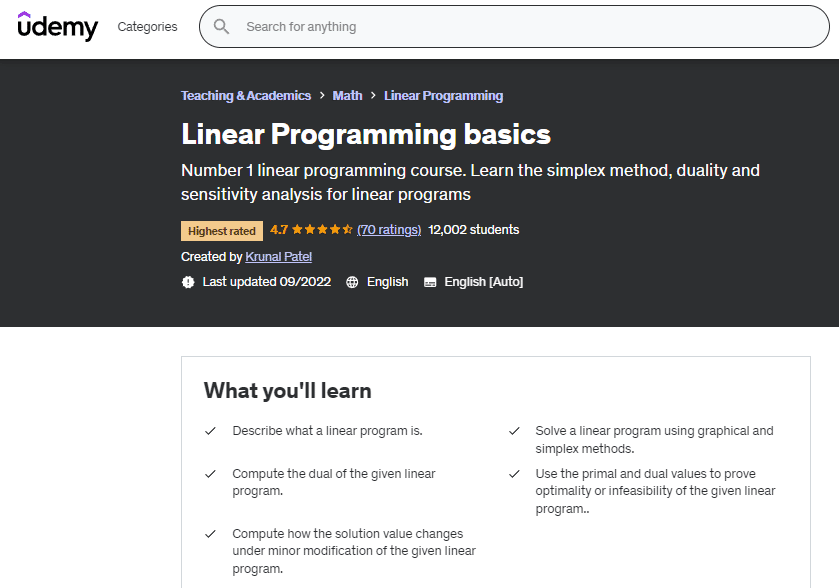Click the checkmark beside "Use the primal and dual values"
The image size is (839, 588).
click(x=514, y=474)
